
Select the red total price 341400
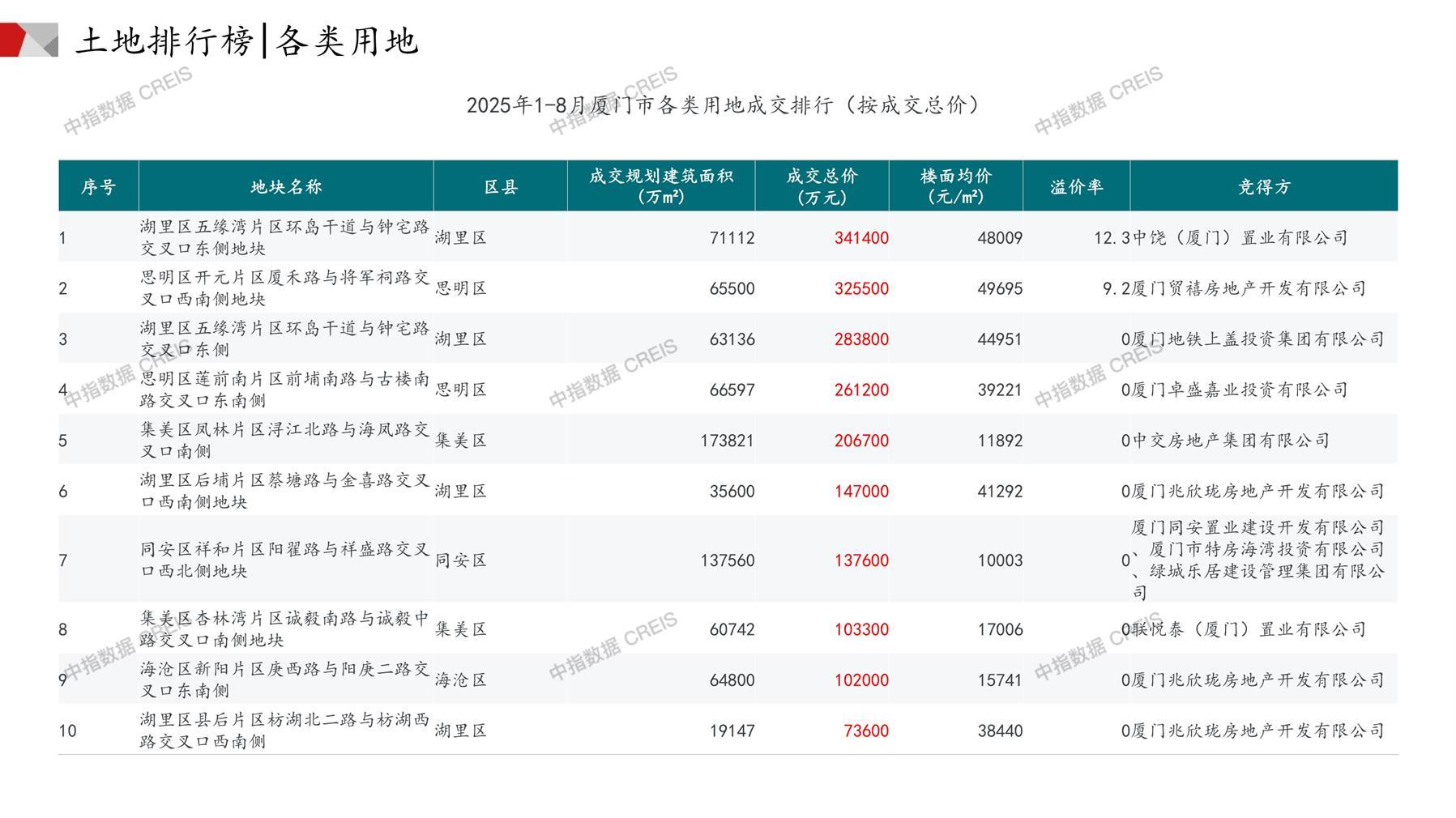tap(861, 238)
